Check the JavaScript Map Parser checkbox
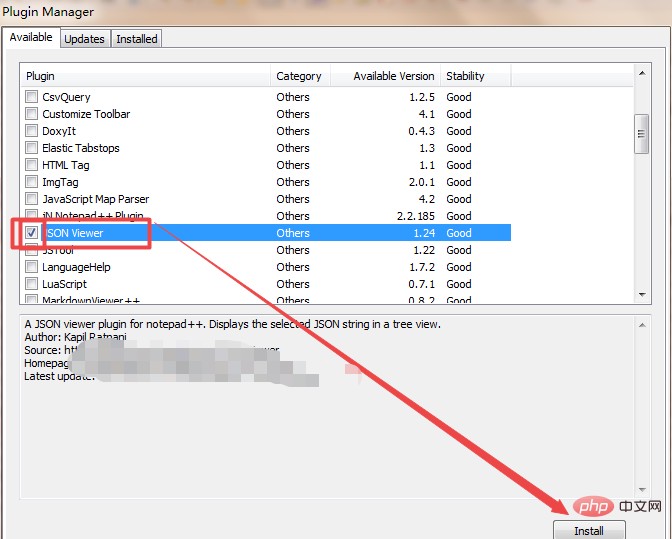This screenshot has width=672, height=539. tap(33, 199)
